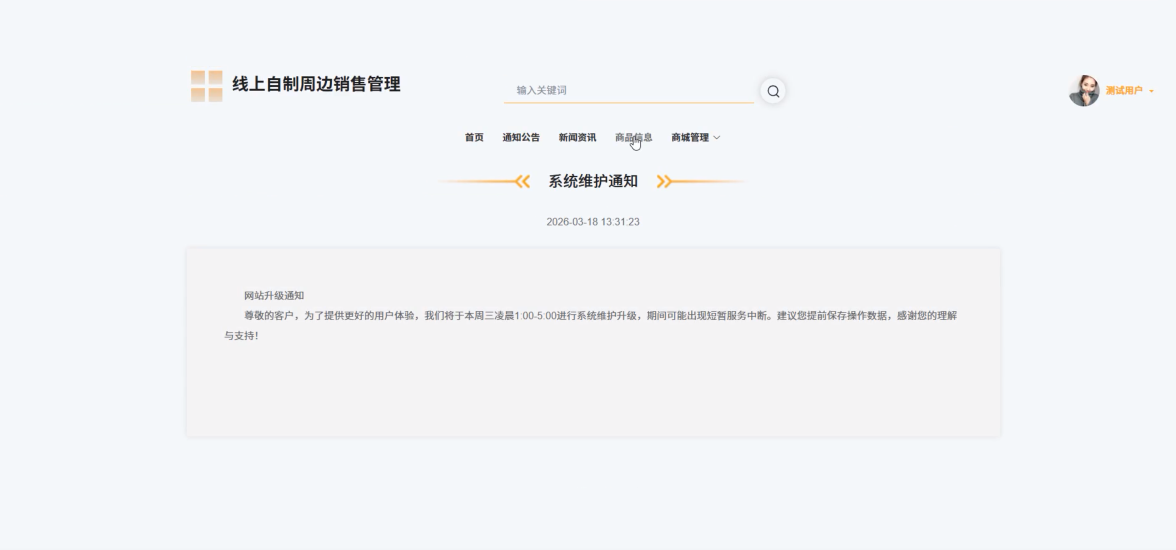This screenshot has height=550, width=1176.
Task: Open the 商品信息 navigation item
Action: tap(634, 137)
